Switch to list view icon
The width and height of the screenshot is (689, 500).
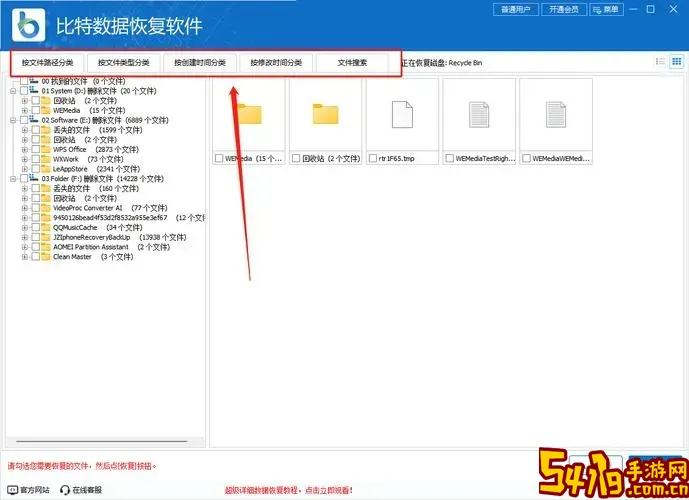pos(660,62)
